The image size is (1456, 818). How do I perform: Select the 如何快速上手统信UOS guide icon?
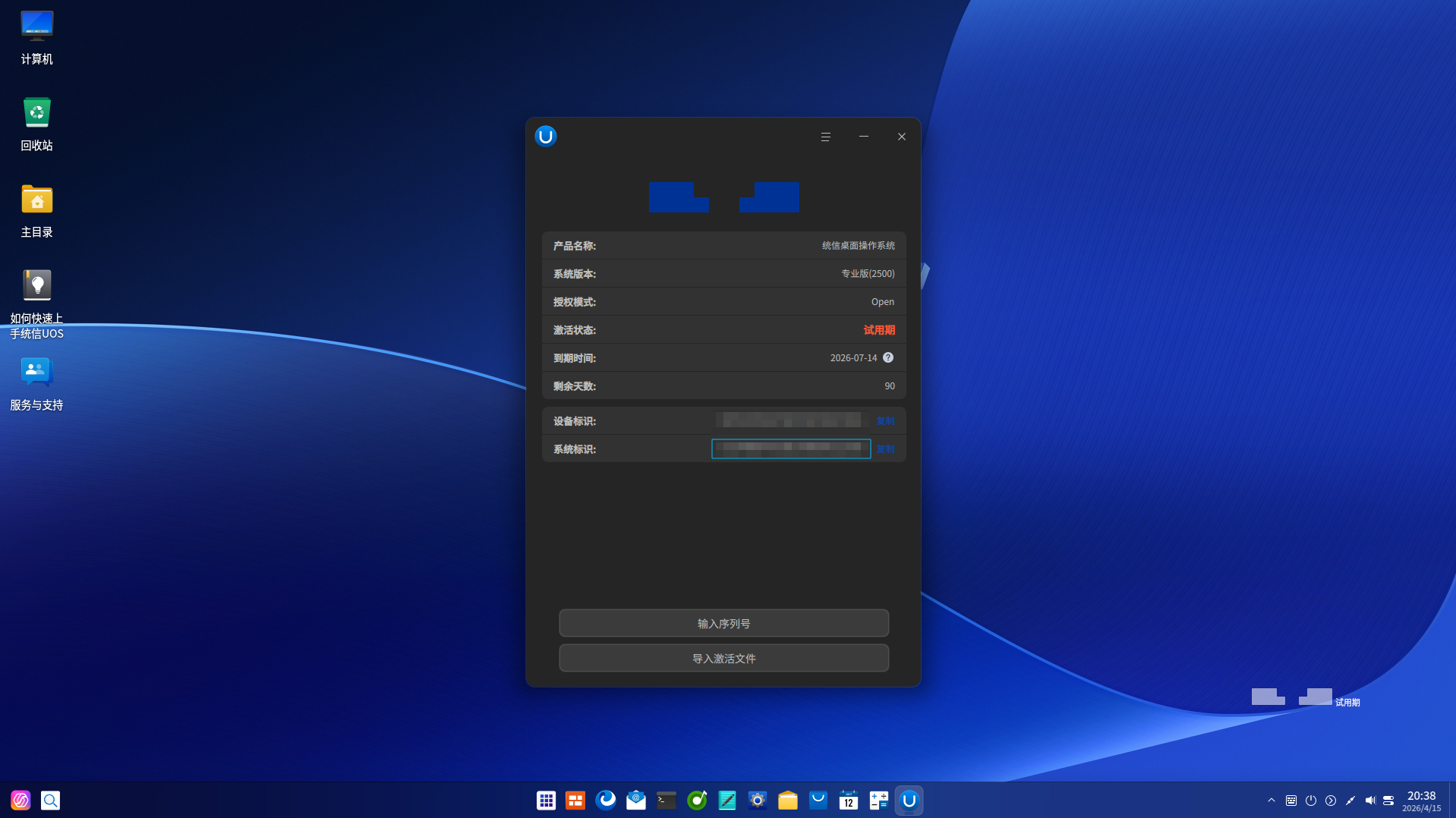pyautogui.click(x=36, y=304)
